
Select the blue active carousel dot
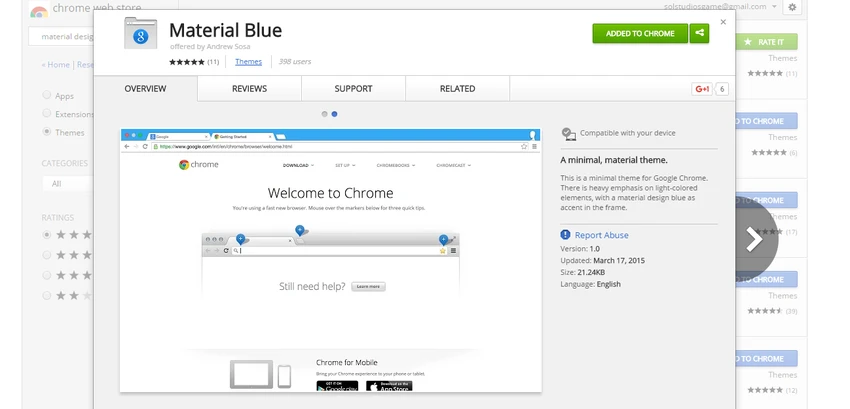(x=334, y=114)
